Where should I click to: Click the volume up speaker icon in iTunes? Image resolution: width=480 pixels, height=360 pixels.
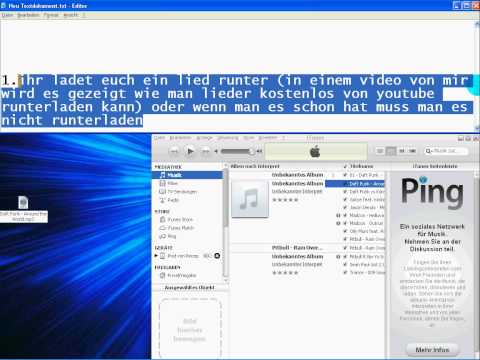(x=259, y=151)
